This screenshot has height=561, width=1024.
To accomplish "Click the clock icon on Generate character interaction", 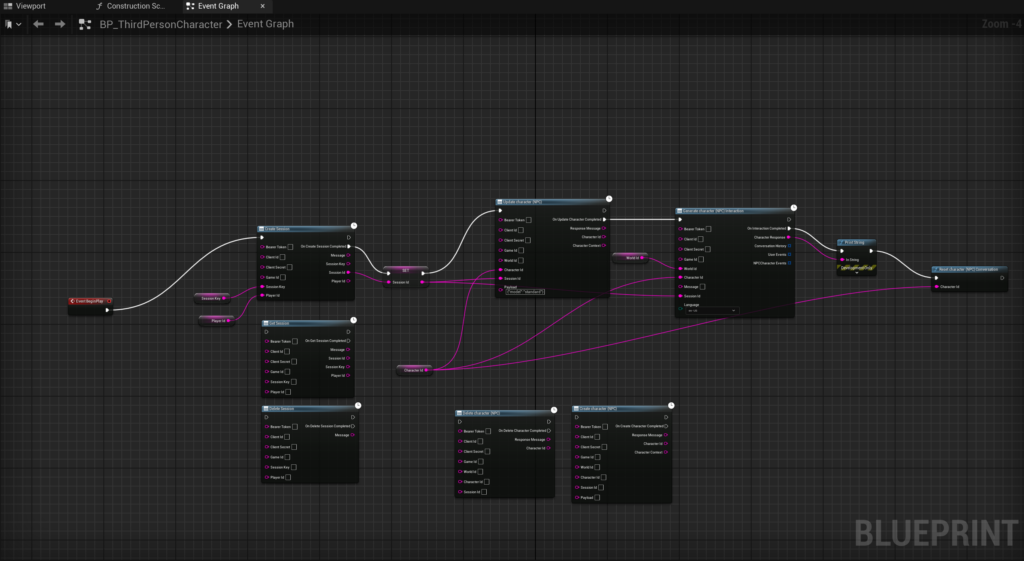I will click(793, 208).
